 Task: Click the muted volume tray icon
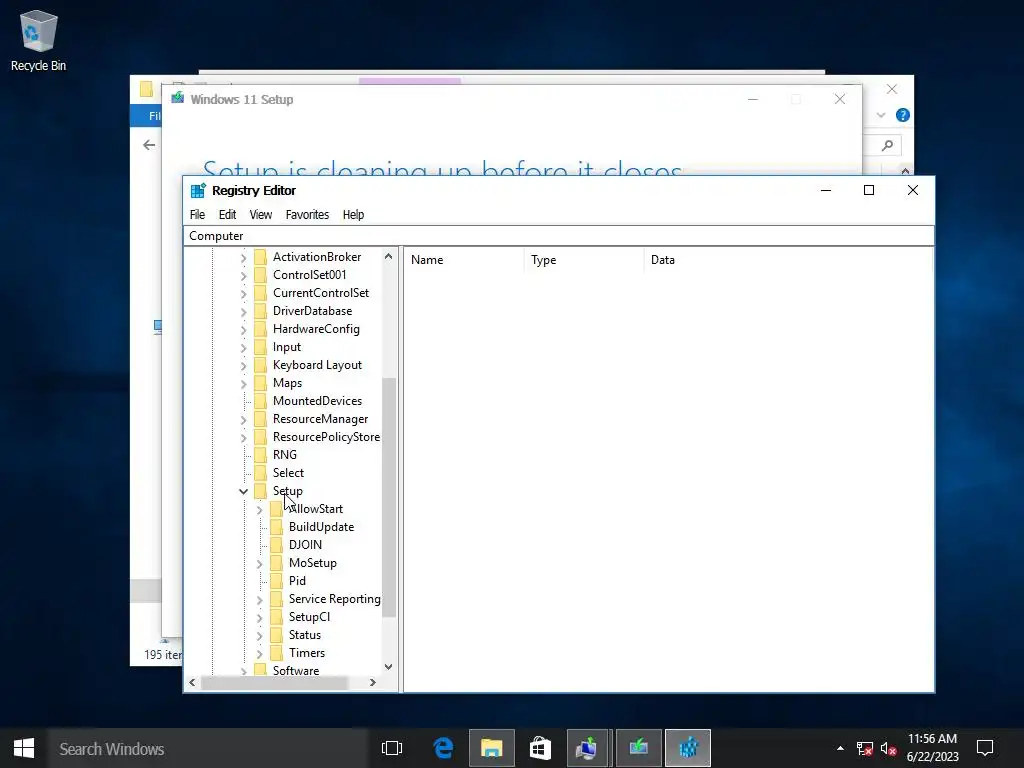coord(888,748)
